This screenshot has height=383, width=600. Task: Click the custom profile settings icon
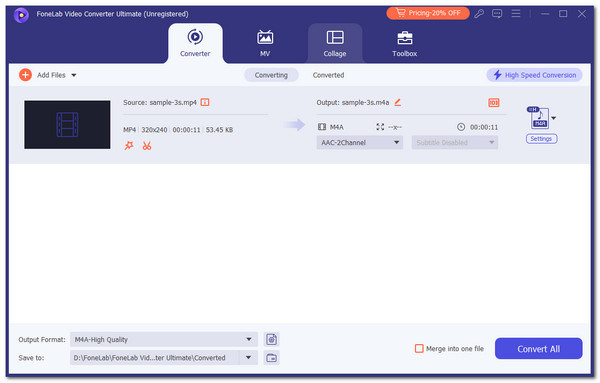[x=271, y=339]
